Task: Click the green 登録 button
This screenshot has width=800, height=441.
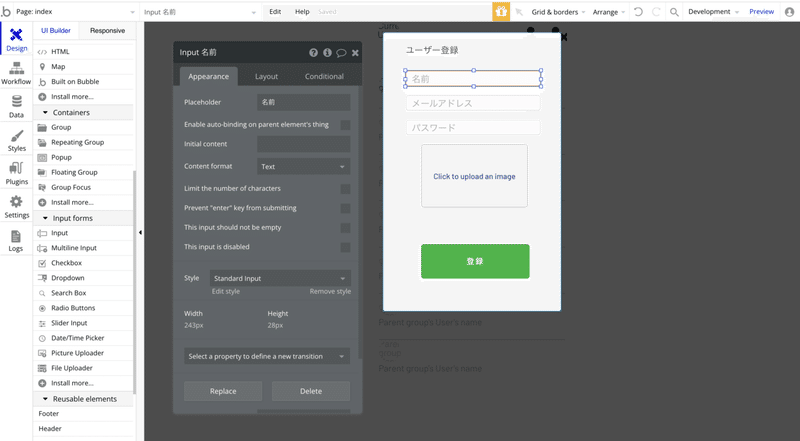Action: tap(475, 261)
